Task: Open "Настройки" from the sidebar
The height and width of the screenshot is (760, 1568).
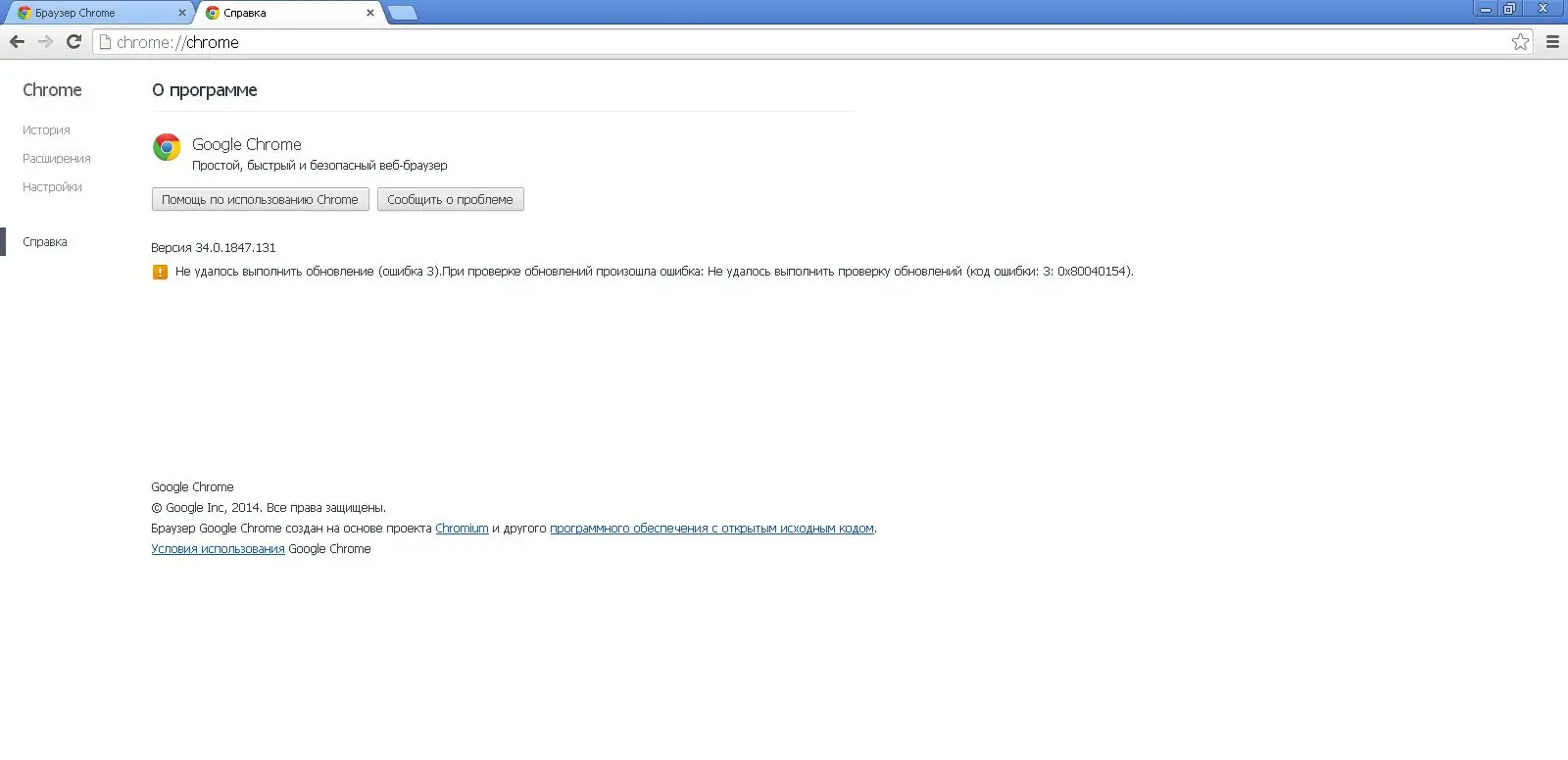Action: click(52, 187)
